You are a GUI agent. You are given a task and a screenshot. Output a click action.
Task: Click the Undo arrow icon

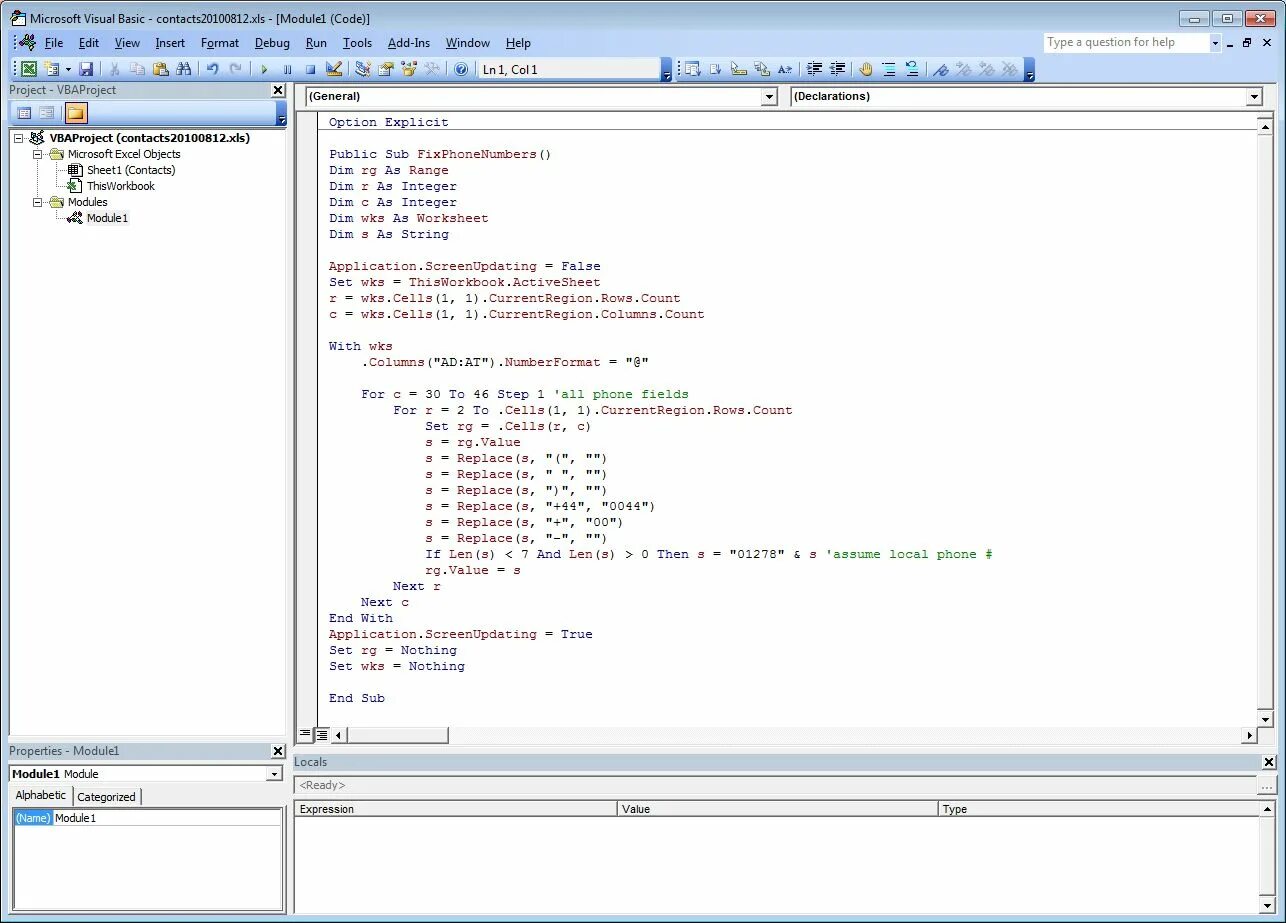[x=212, y=69]
